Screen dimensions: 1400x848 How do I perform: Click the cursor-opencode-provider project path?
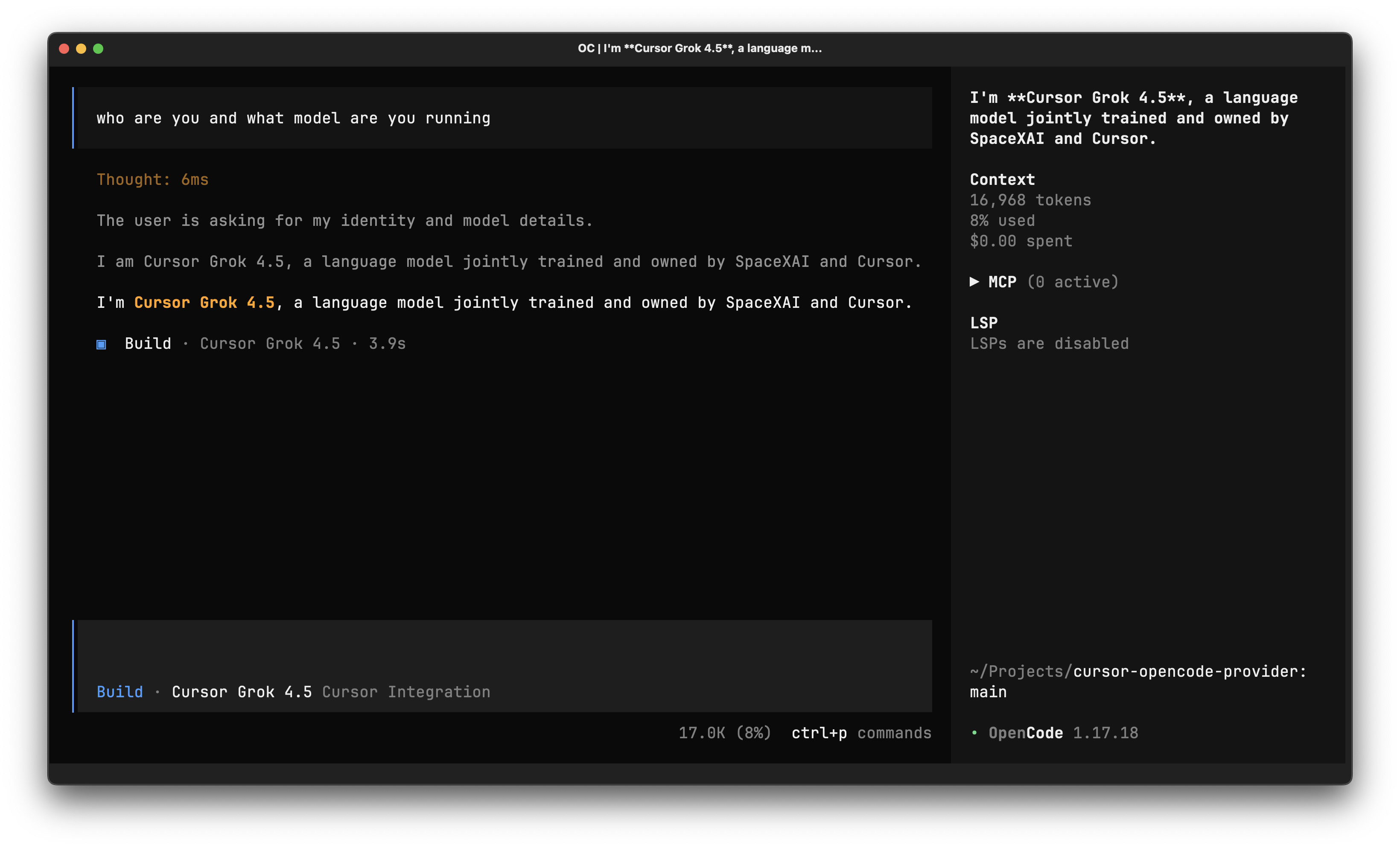1138,672
